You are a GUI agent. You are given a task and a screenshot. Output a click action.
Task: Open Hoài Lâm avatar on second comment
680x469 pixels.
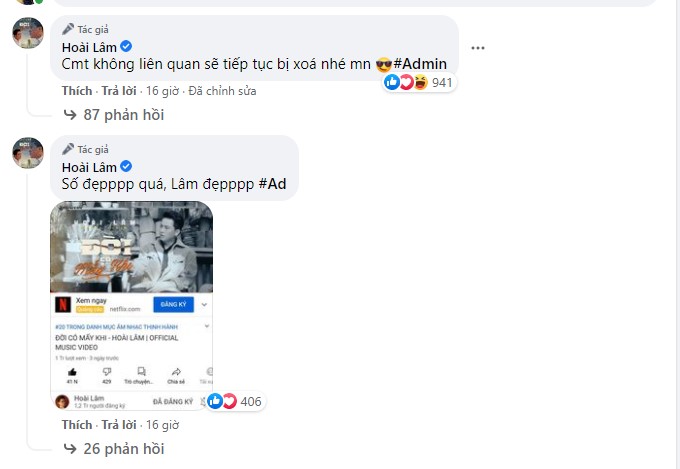(x=28, y=153)
